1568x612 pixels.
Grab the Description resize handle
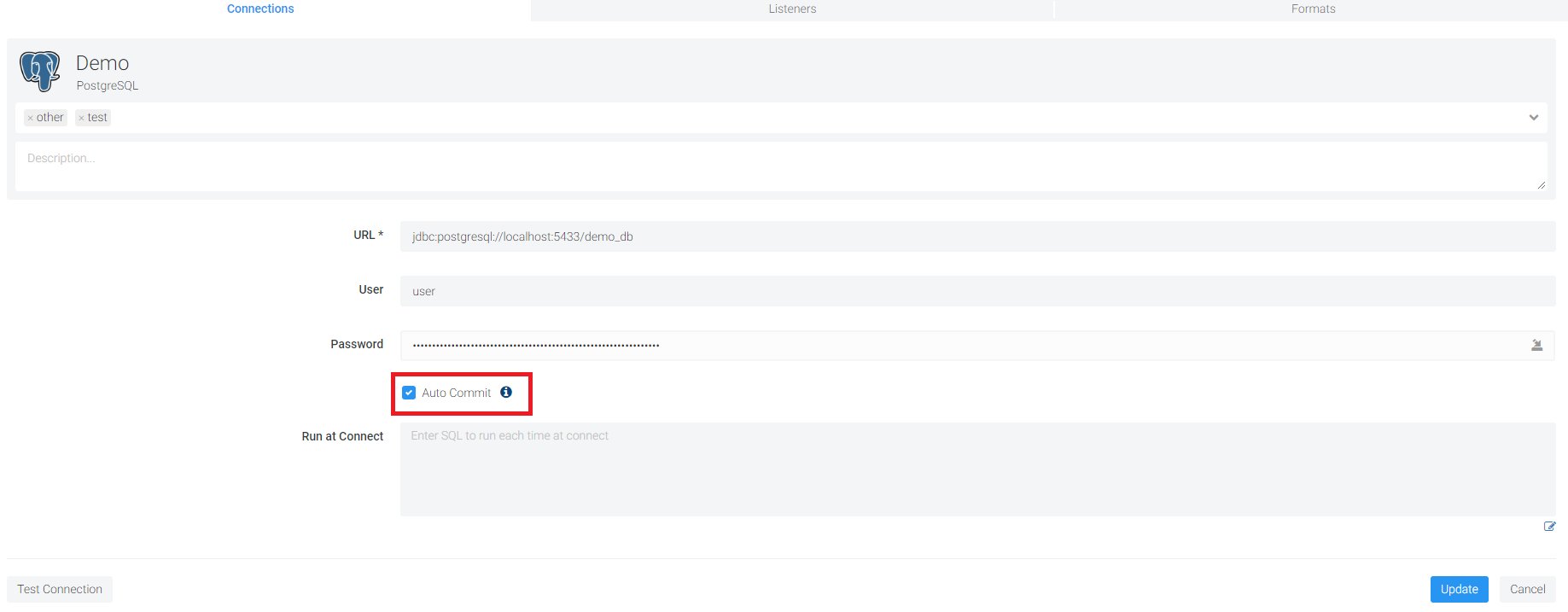(x=1542, y=185)
